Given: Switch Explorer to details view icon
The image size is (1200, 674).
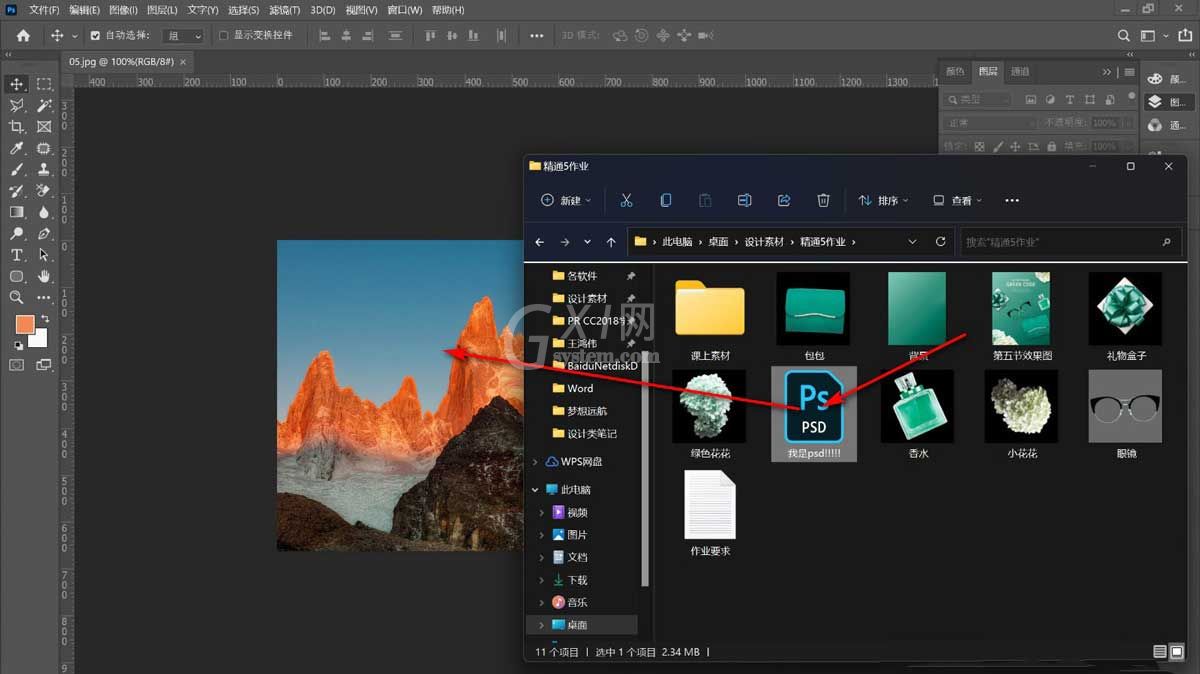Looking at the screenshot, I should (1160, 652).
